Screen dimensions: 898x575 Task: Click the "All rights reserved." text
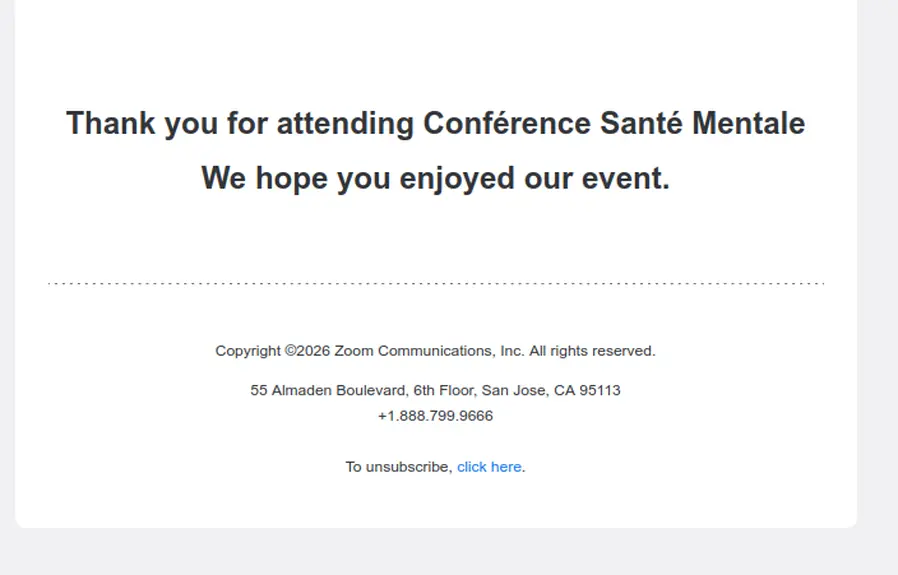592,351
